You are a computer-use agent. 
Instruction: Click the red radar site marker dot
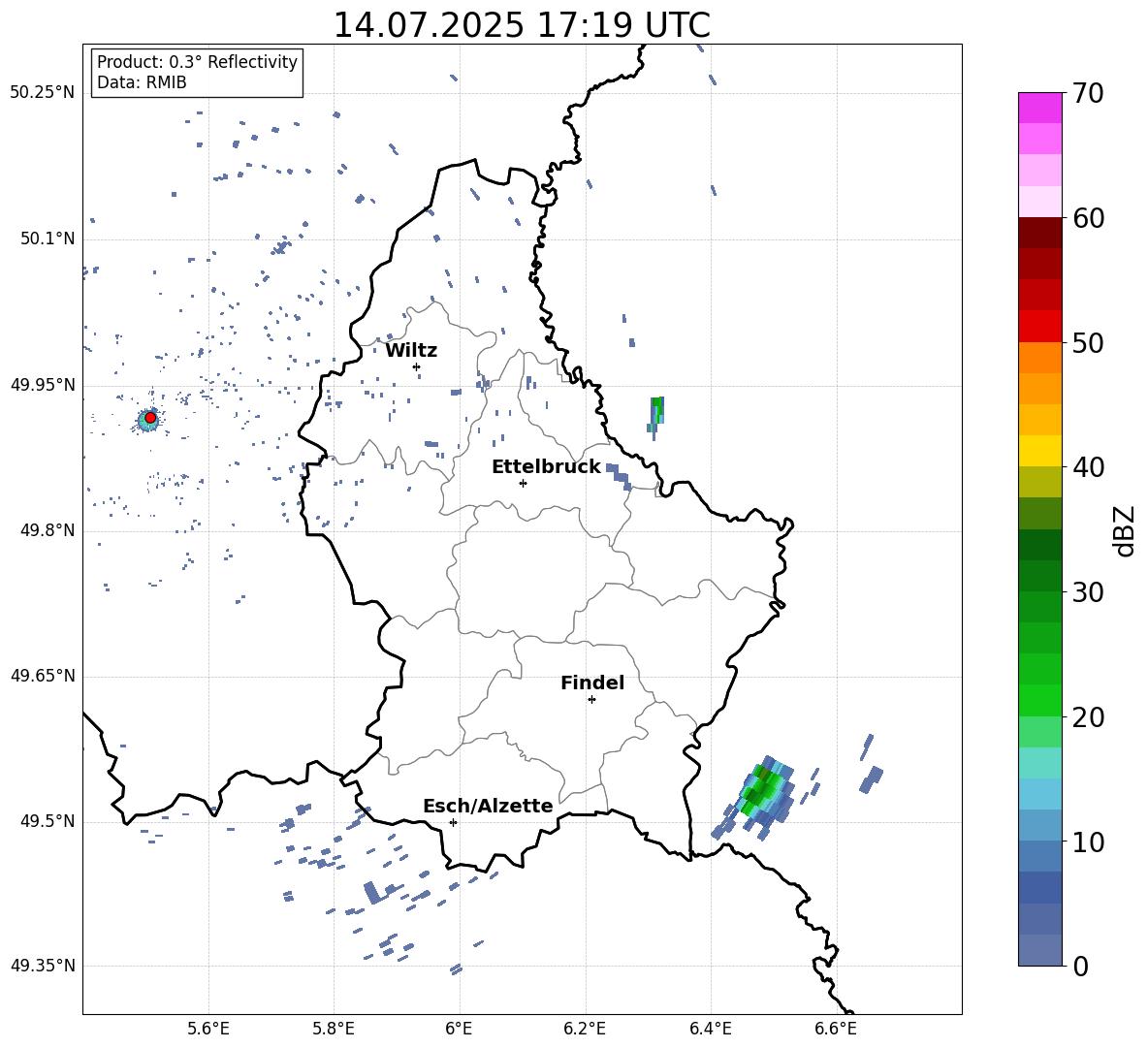(x=150, y=418)
